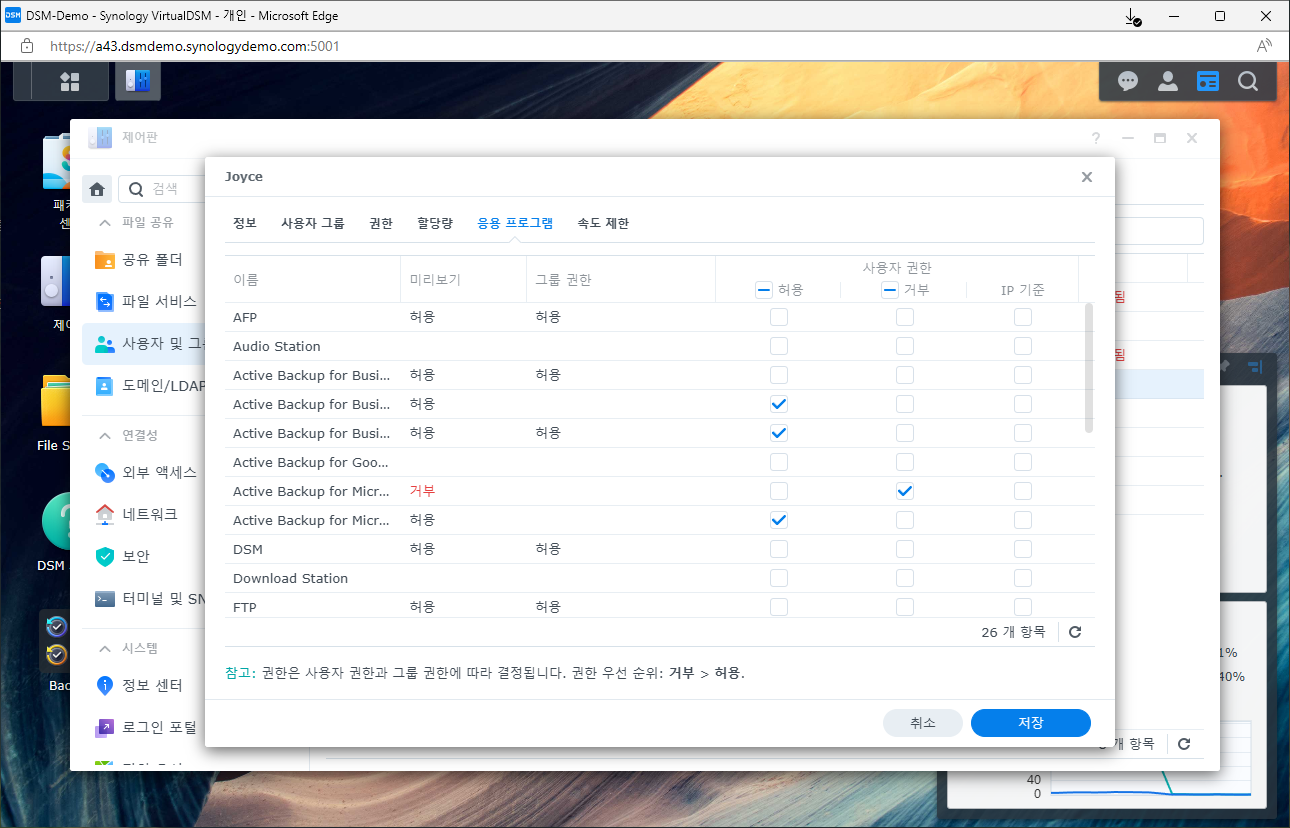1290x828 pixels.
Task: Open the Edge read aloud icon
Action: [x=1264, y=46]
